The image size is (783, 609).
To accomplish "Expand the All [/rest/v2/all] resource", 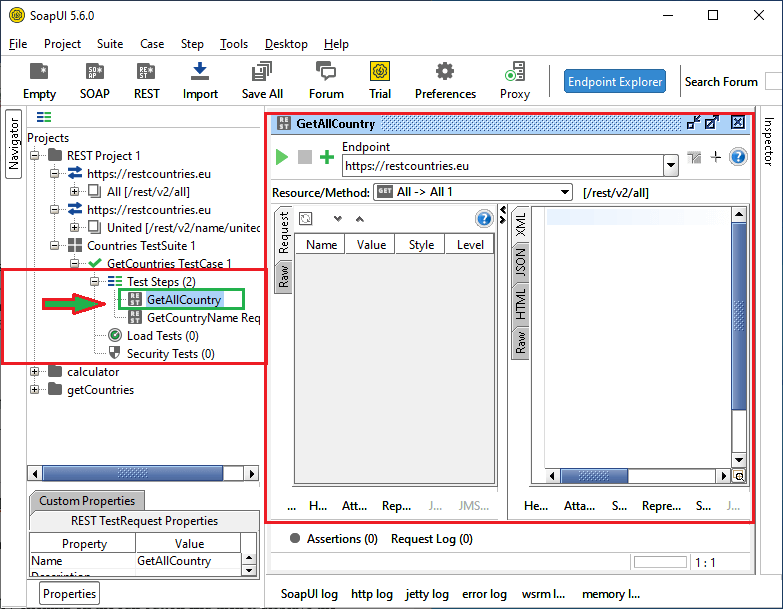I will 74,191.
